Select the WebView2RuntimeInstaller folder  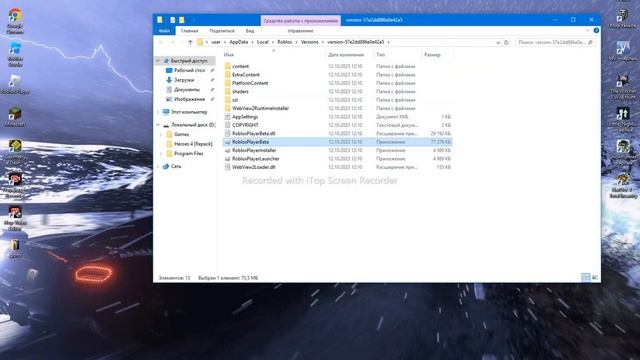[338, 108]
